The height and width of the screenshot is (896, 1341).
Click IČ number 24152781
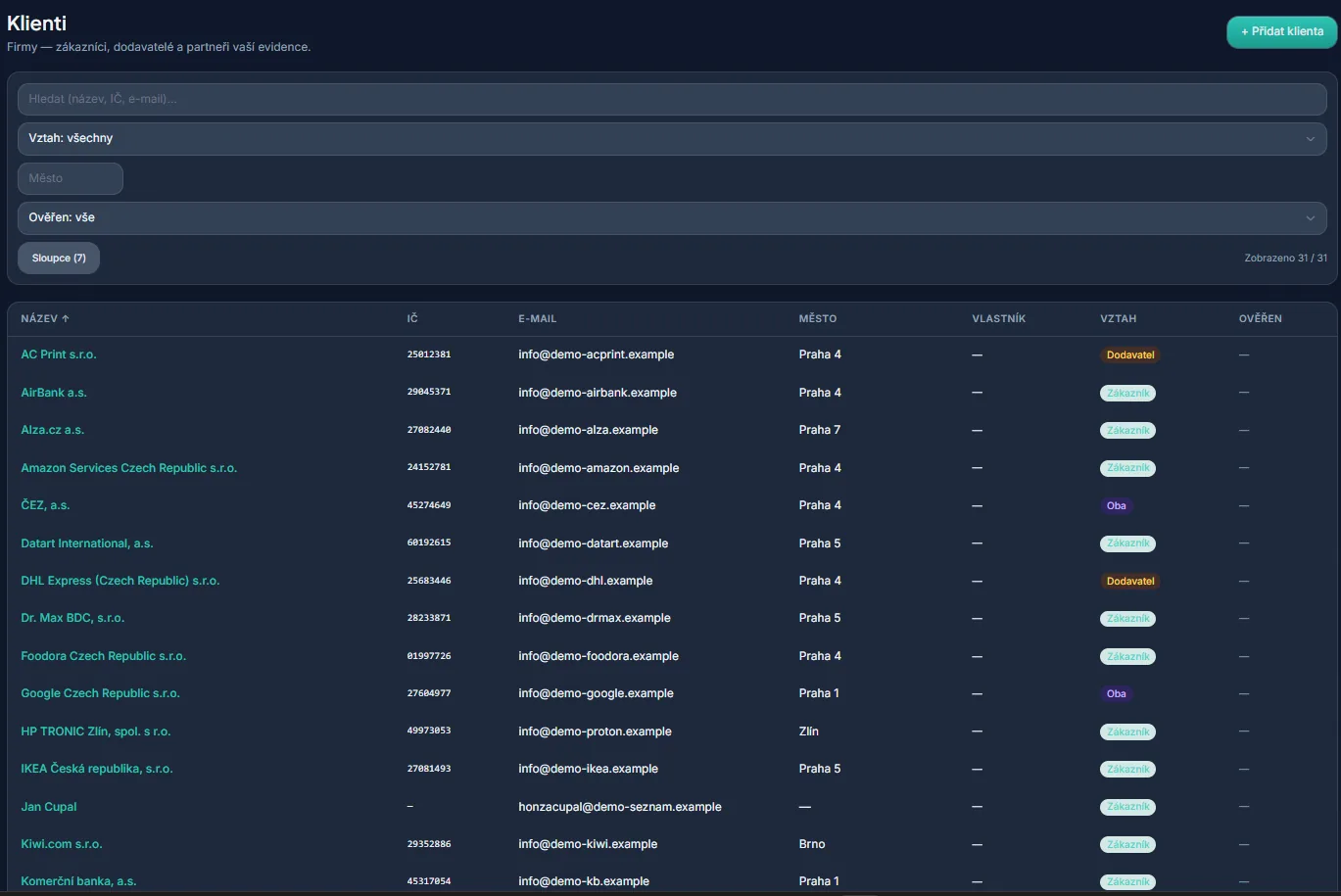click(x=429, y=467)
